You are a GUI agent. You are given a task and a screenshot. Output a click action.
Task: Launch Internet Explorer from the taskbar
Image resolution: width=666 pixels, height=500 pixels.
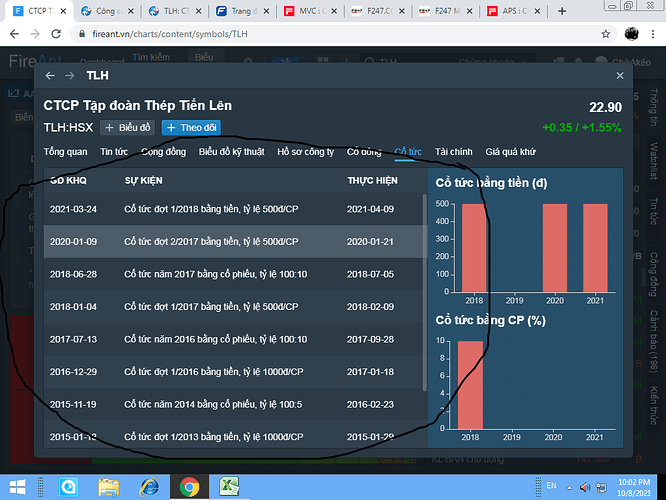tap(150, 487)
